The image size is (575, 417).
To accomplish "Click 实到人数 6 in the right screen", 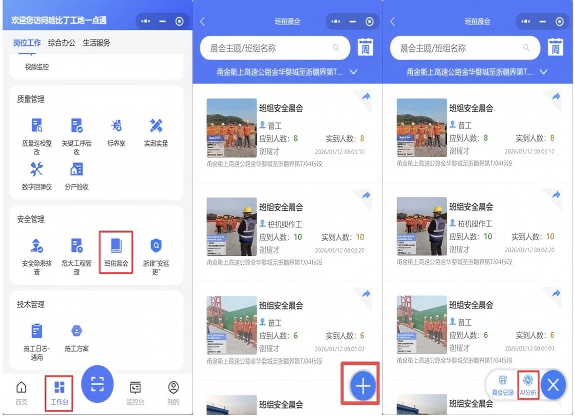I will [x=535, y=335].
